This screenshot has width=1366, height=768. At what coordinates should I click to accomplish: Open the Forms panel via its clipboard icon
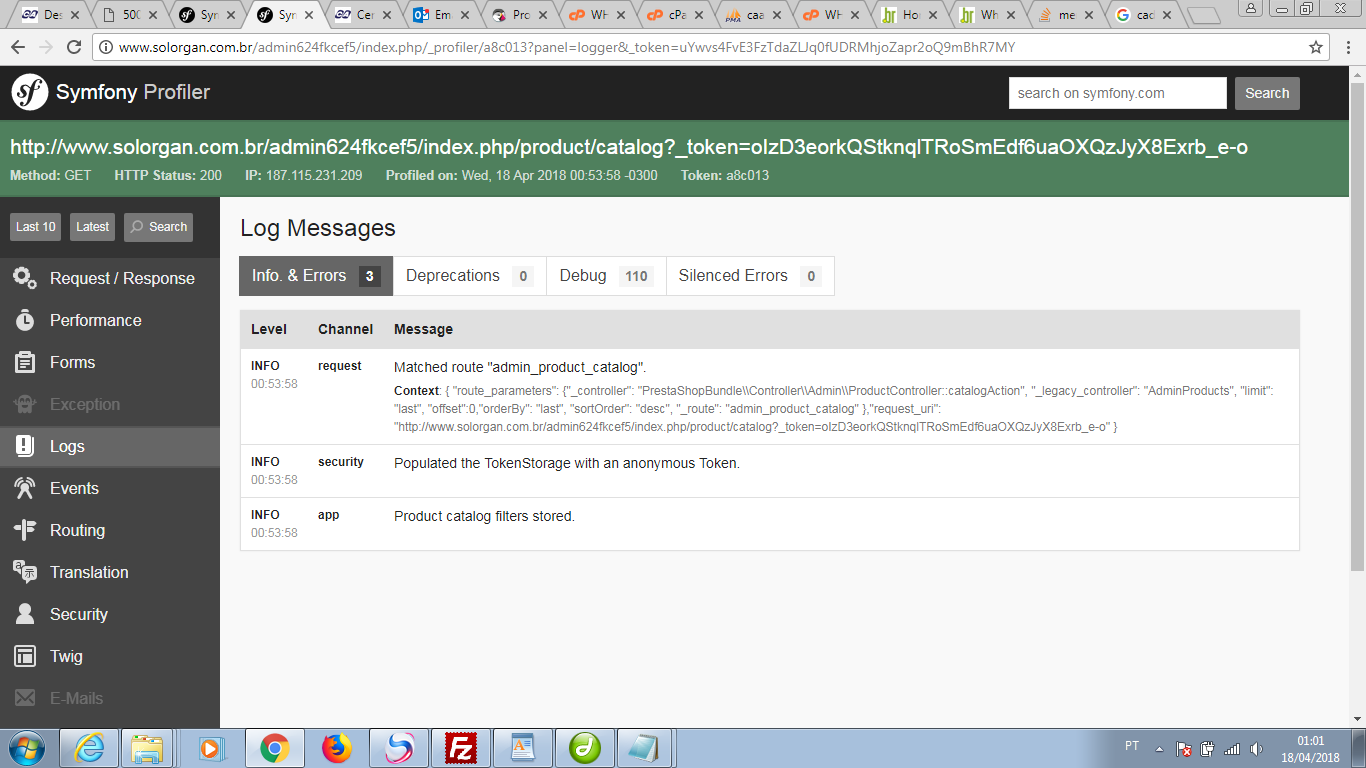coord(25,362)
